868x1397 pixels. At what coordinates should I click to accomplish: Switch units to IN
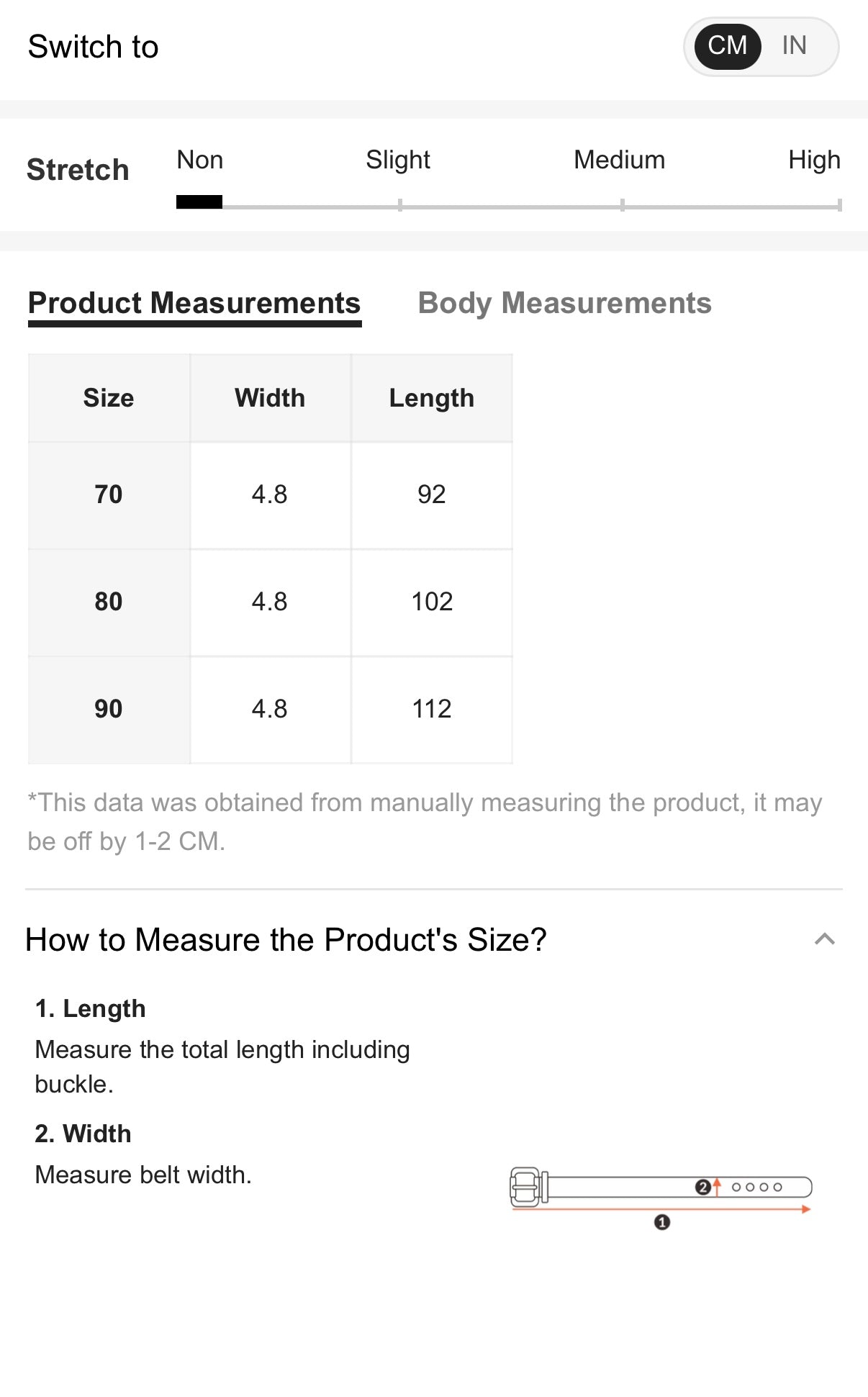tap(794, 46)
